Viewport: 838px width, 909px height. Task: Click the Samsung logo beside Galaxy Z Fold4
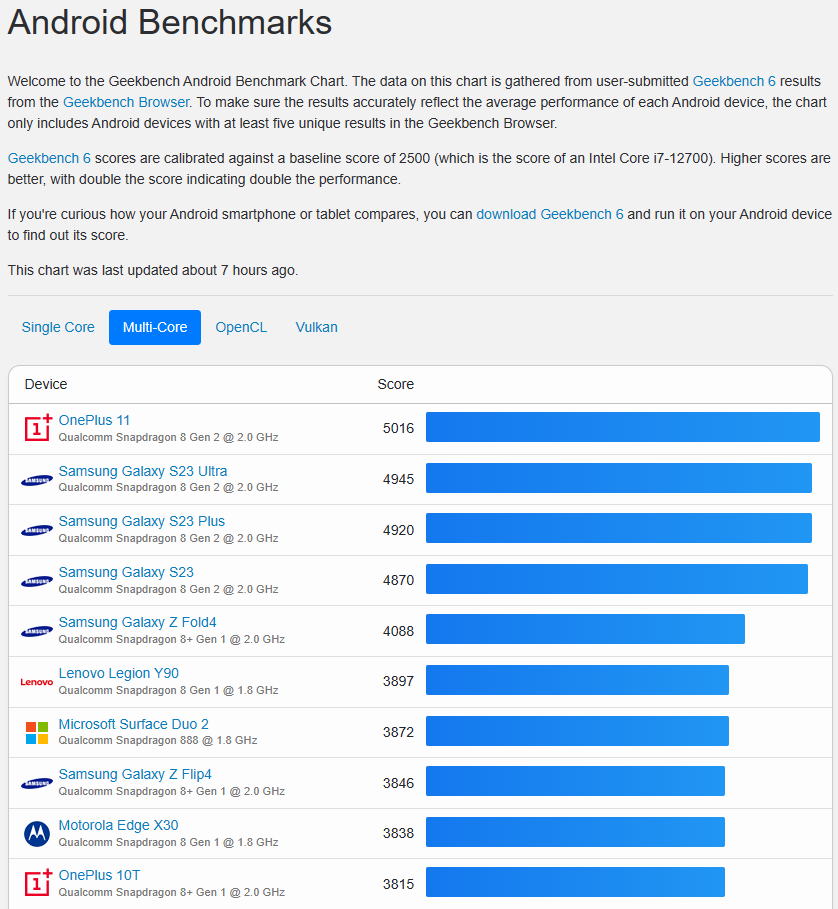(x=37, y=632)
